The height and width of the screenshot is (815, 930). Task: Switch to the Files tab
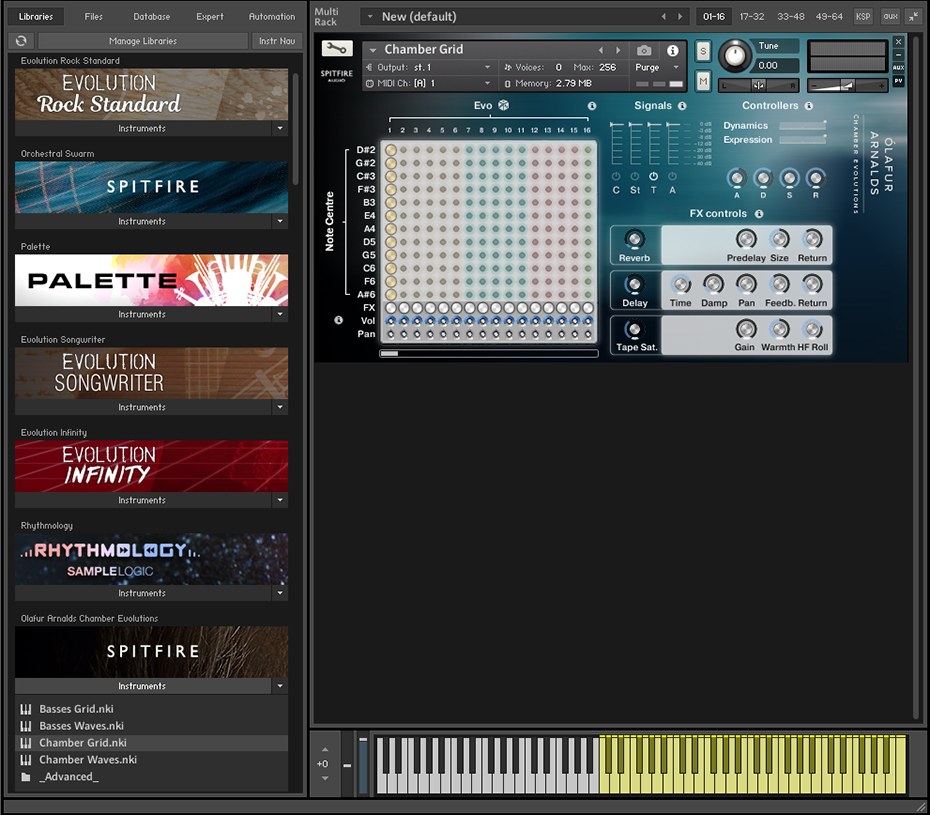[x=93, y=17]
